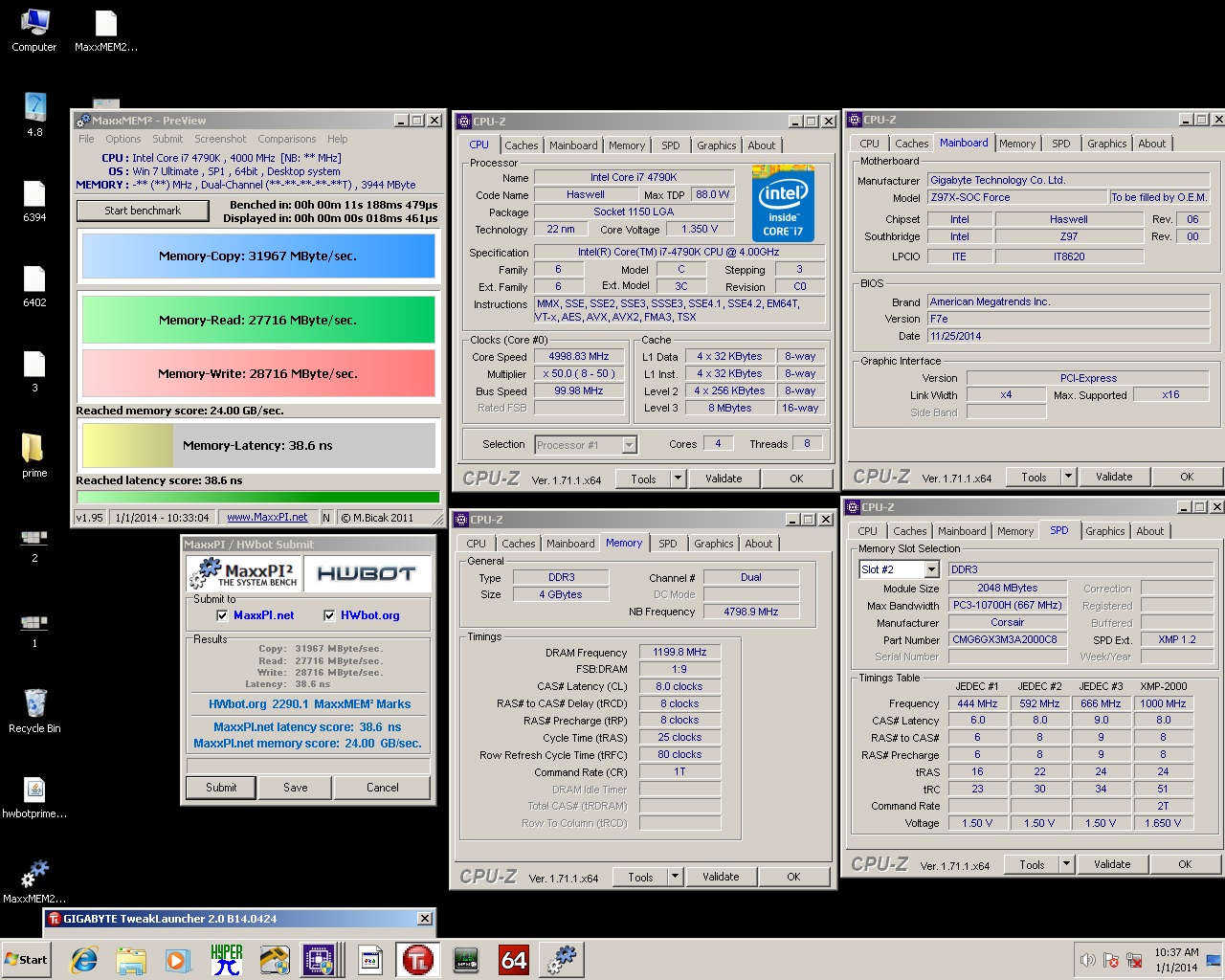
Task: Select the desktop file labeled 3
Action: (x=34, y=370)
